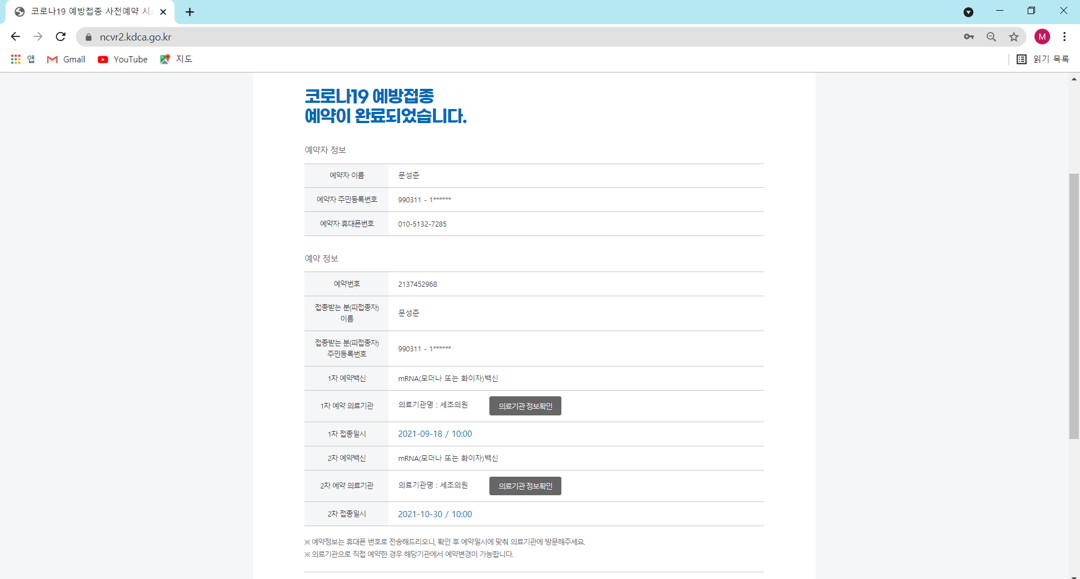Screen dimensions: 1080x579
Task: Click the 예약자 정보 section title
Action: [x=325, y=150]
